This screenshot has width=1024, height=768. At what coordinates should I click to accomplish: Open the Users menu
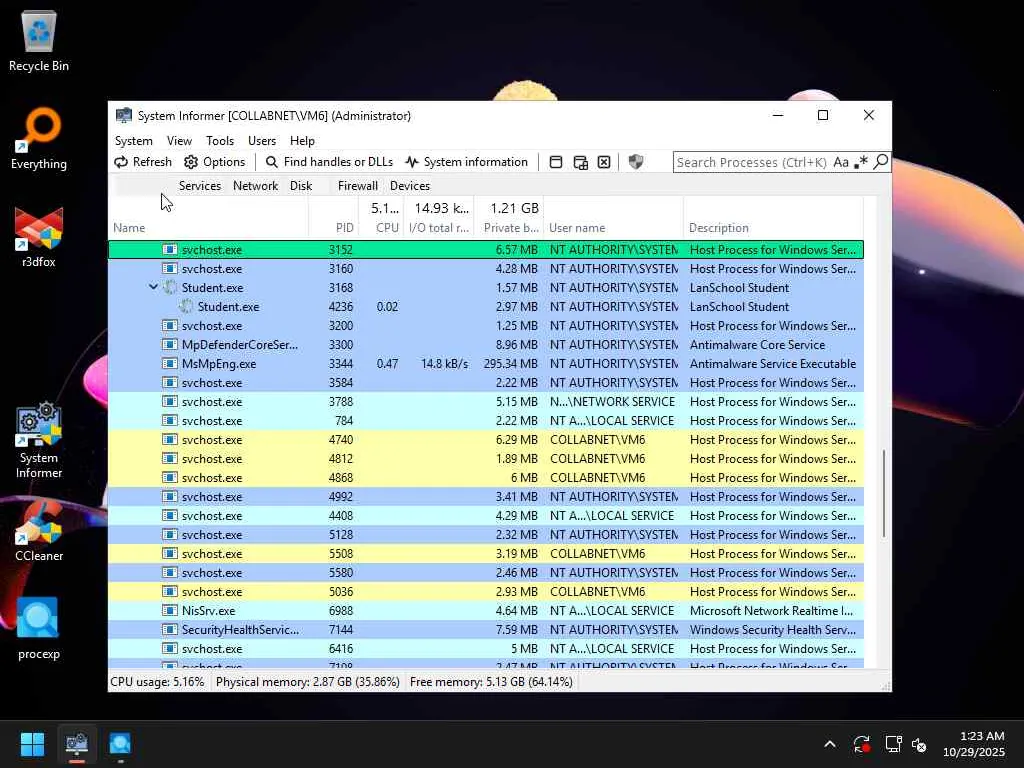click(x=262, y=140)
